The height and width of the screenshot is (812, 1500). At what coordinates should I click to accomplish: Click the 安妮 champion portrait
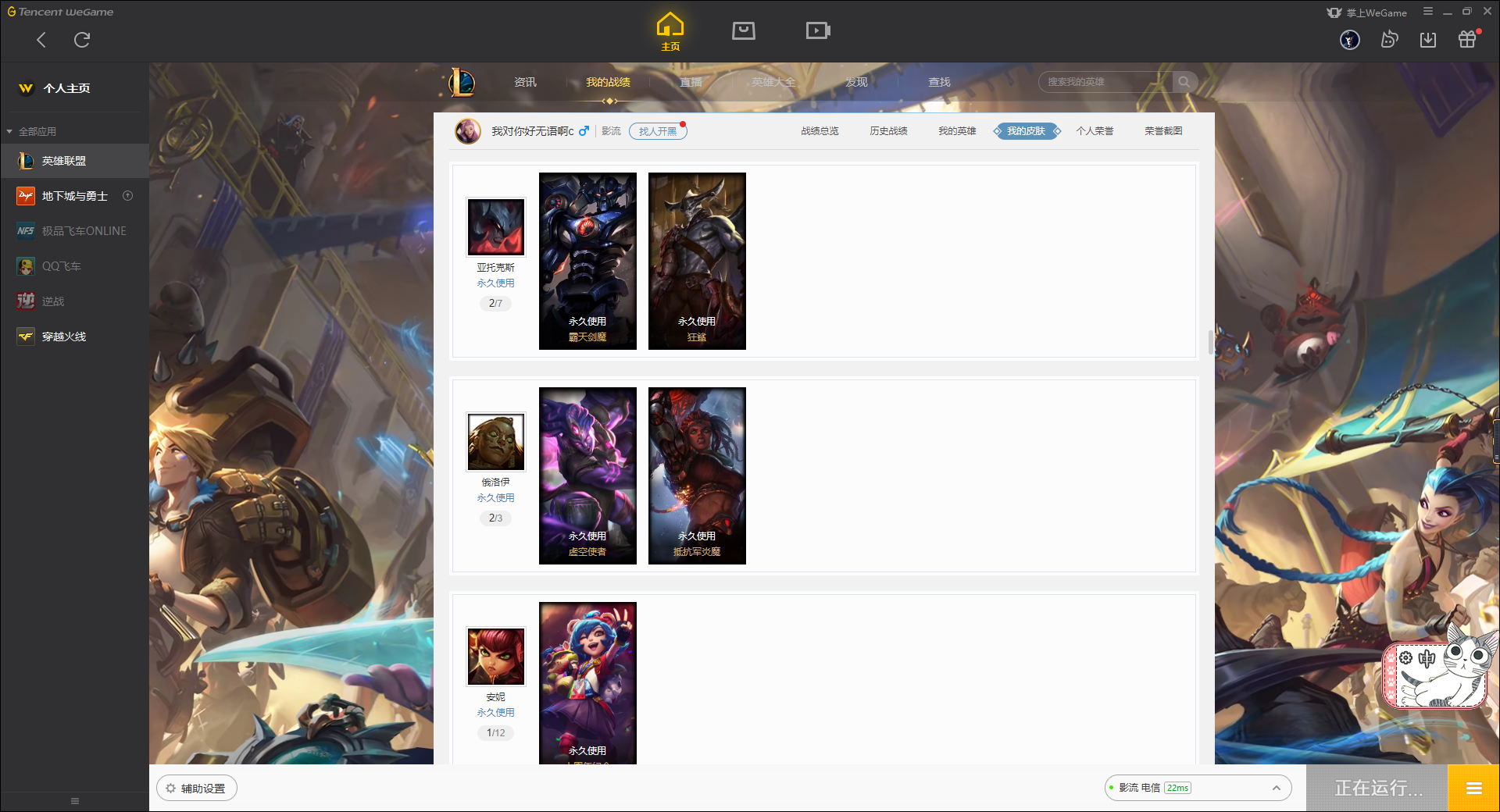click(496, 657)
